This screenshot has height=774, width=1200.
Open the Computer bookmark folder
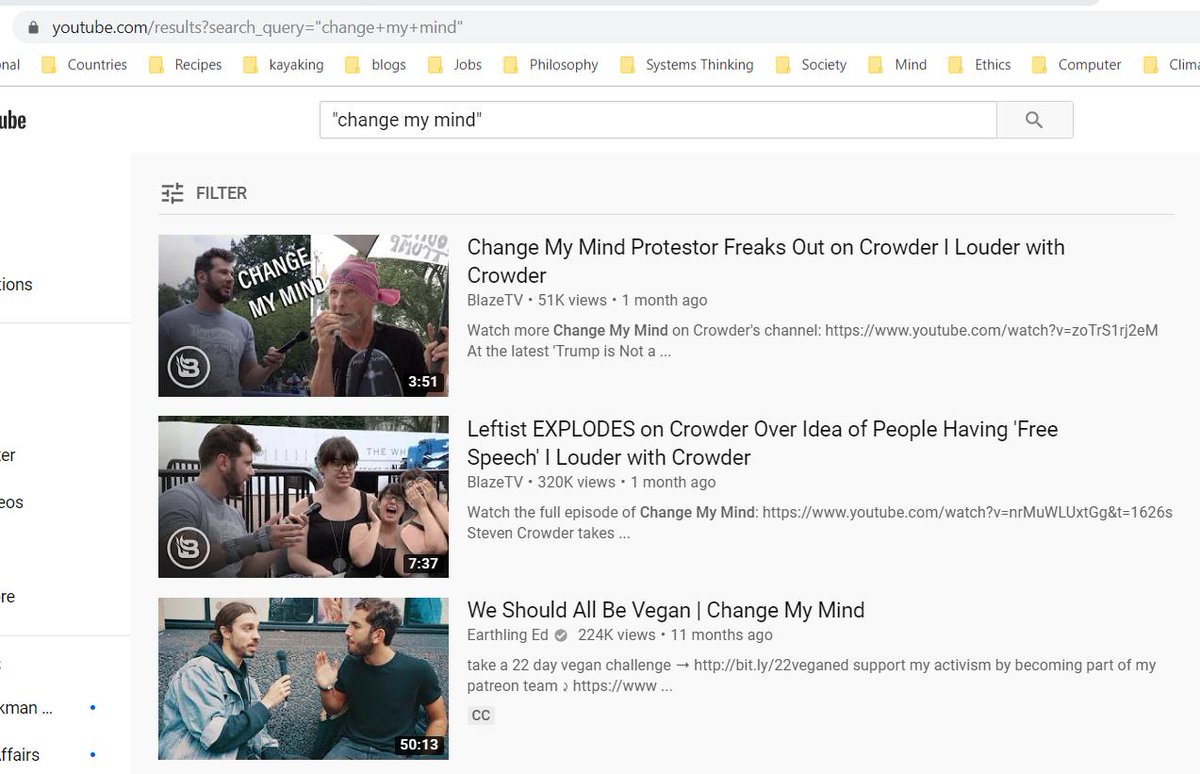click(1077, 64)
